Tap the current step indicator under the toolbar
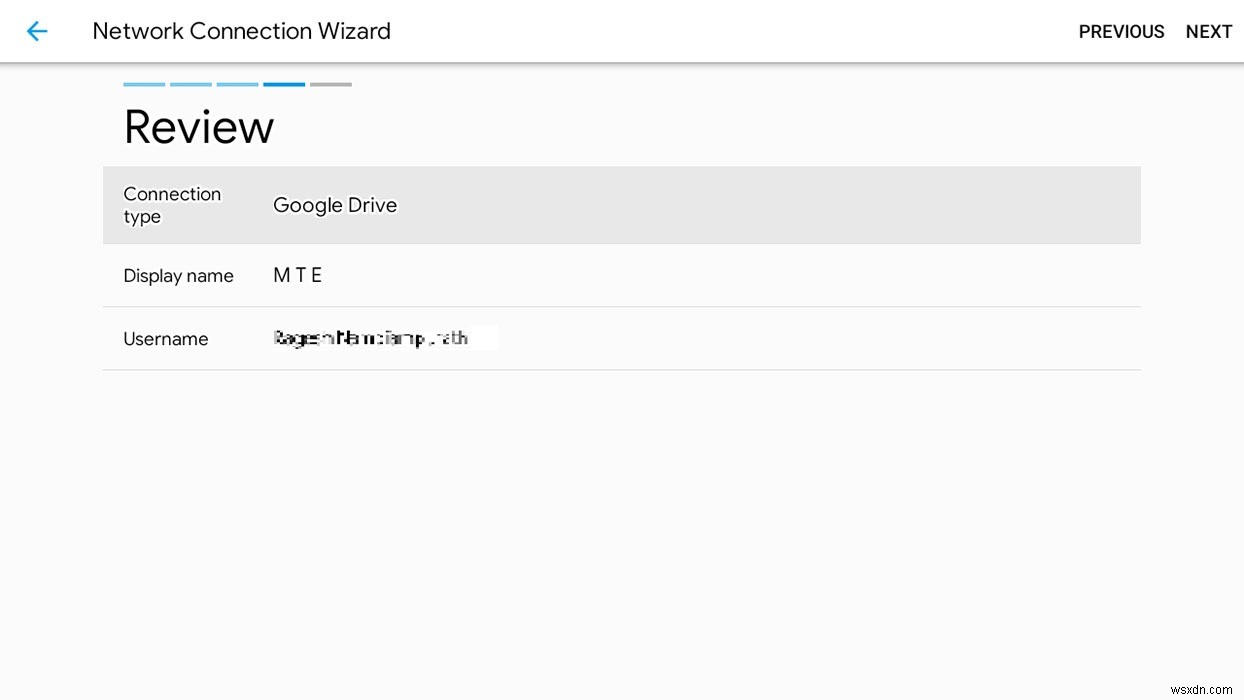 pos(283,85)
